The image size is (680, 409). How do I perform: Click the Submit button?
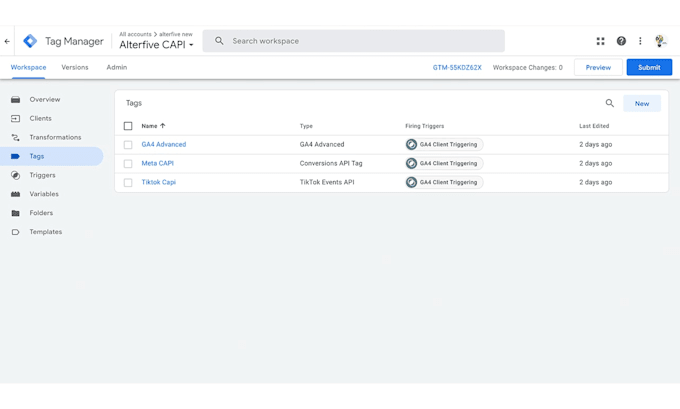[x=649, y=68]
